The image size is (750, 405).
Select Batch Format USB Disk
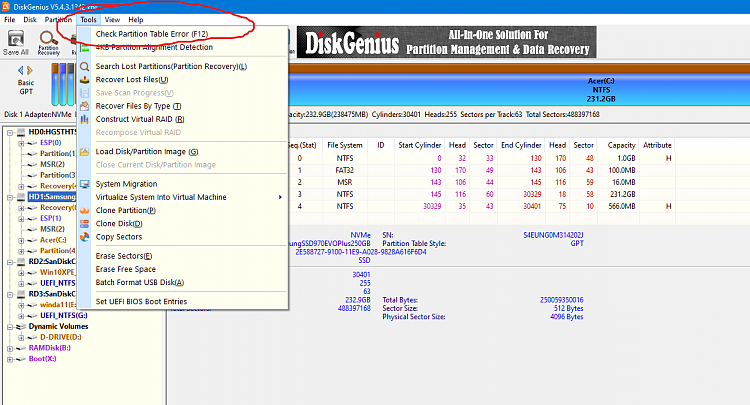pos(140,283)
